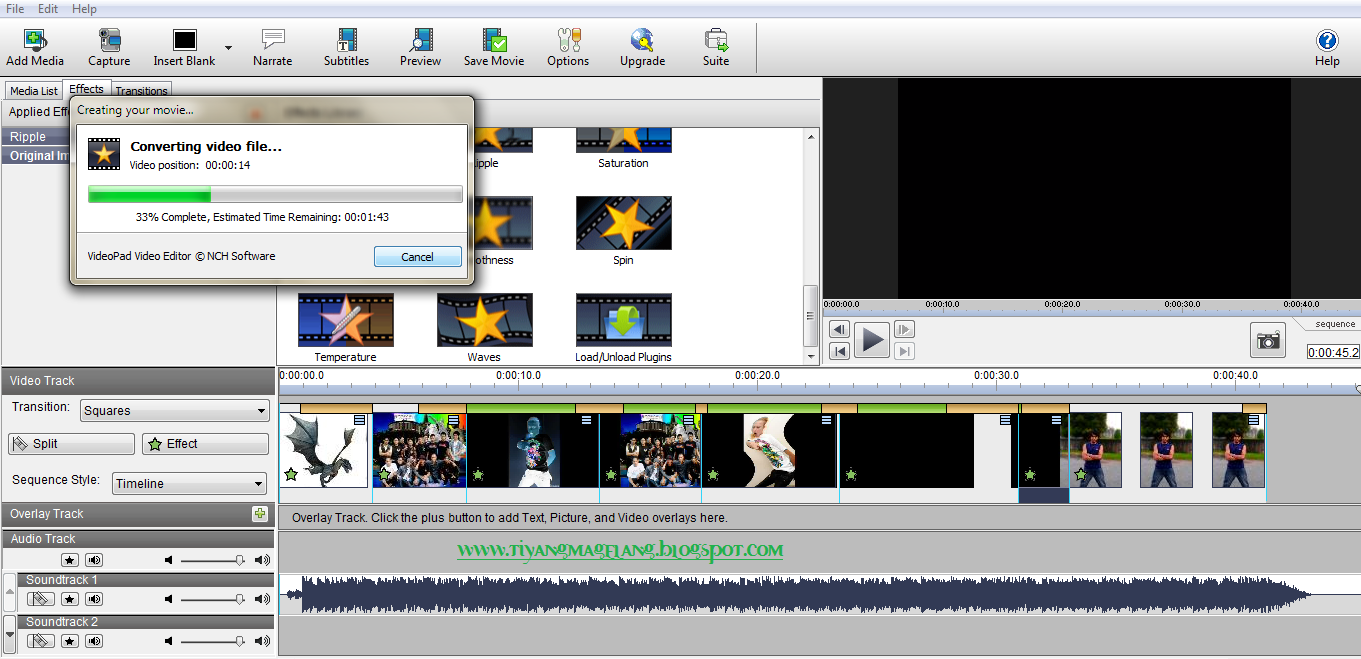Click the 0:00:45.2 time field
Image resolution: width=1361 pixels, height=659 pixels.
(1333, 352)
